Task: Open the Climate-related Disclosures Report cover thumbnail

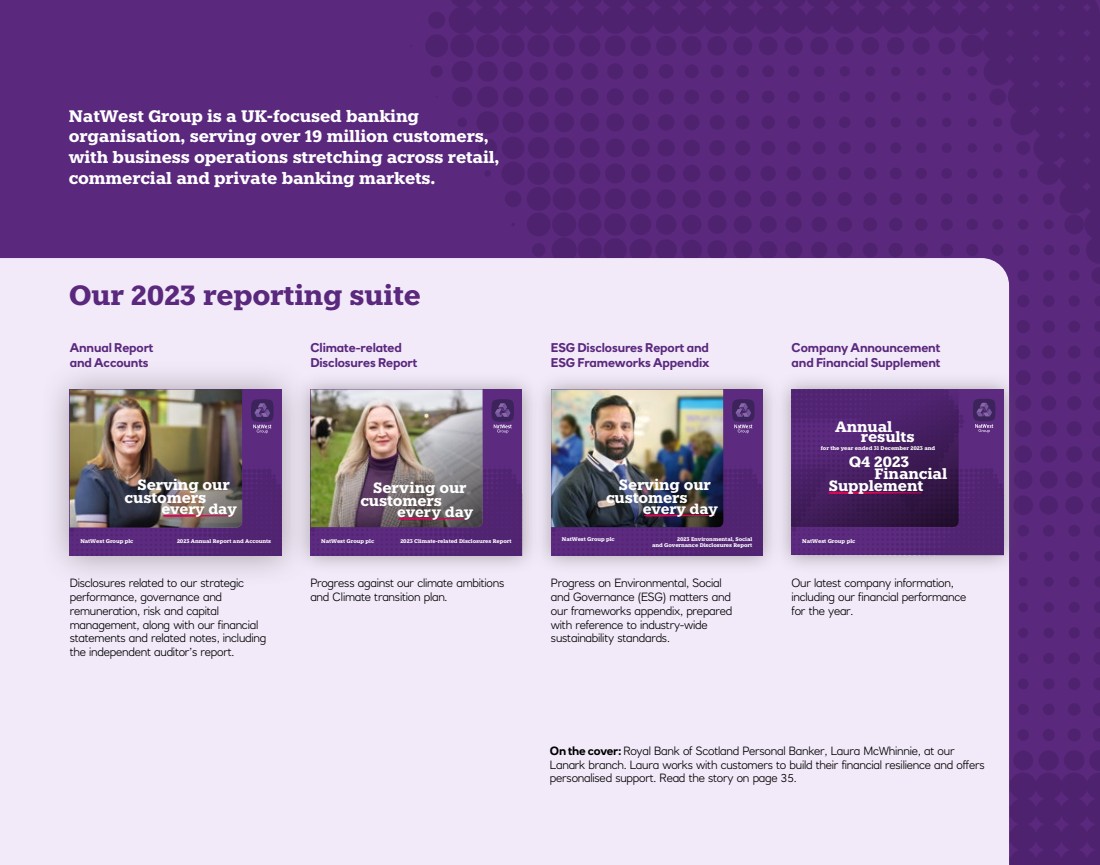Action: point(416,472)
